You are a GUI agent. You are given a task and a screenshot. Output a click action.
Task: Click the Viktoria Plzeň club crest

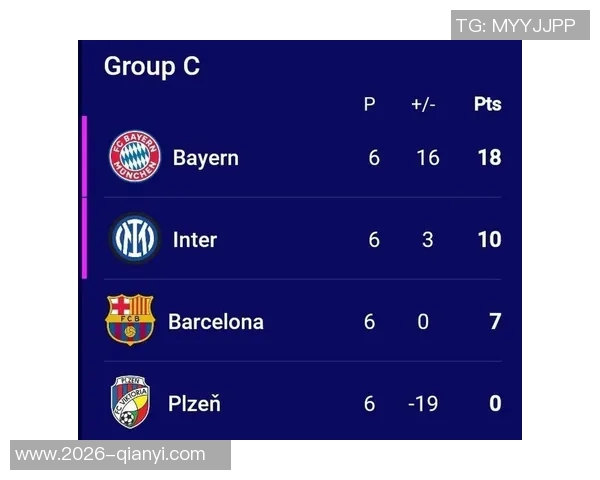[131, 402]
